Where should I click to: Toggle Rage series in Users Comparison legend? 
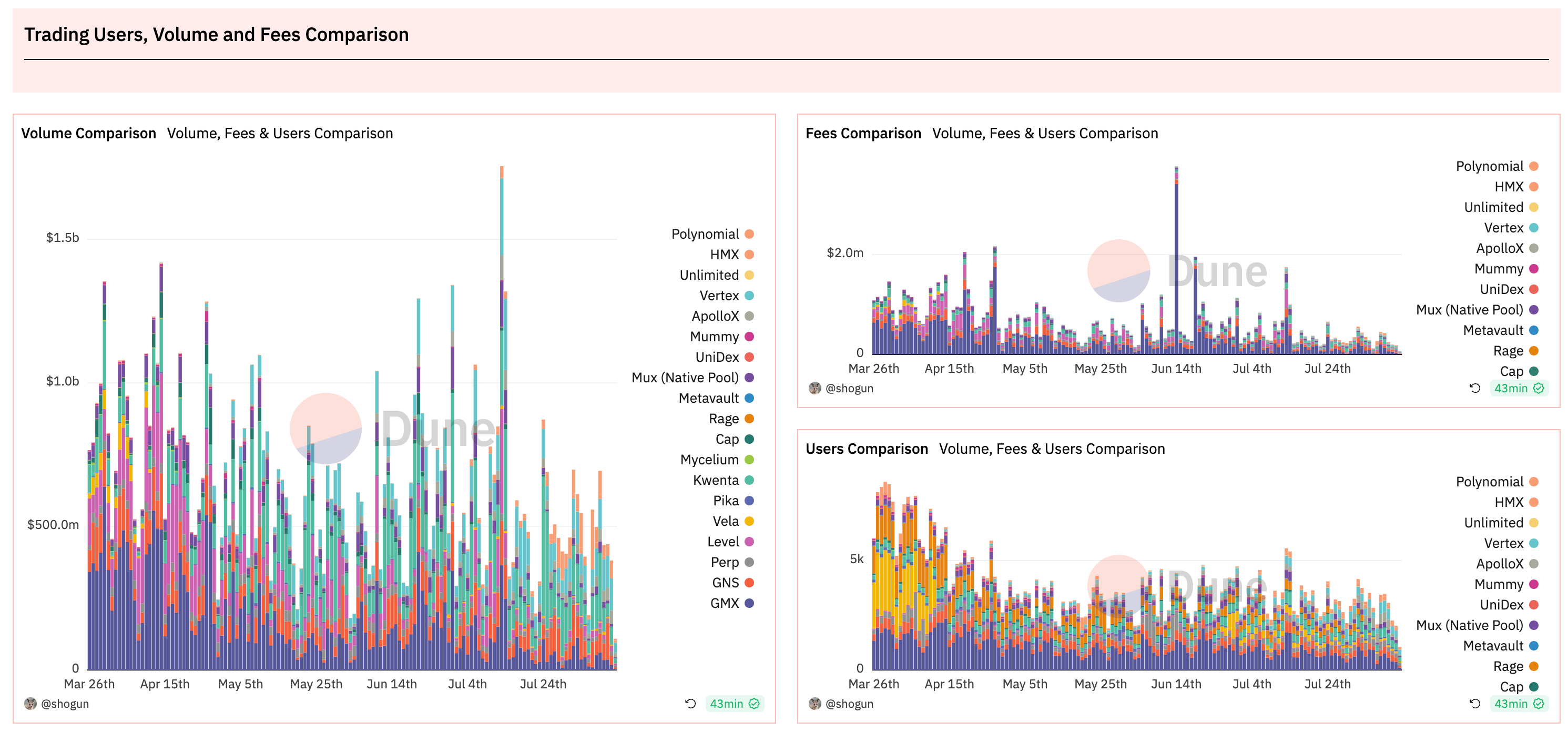(x=1516, y=666)
